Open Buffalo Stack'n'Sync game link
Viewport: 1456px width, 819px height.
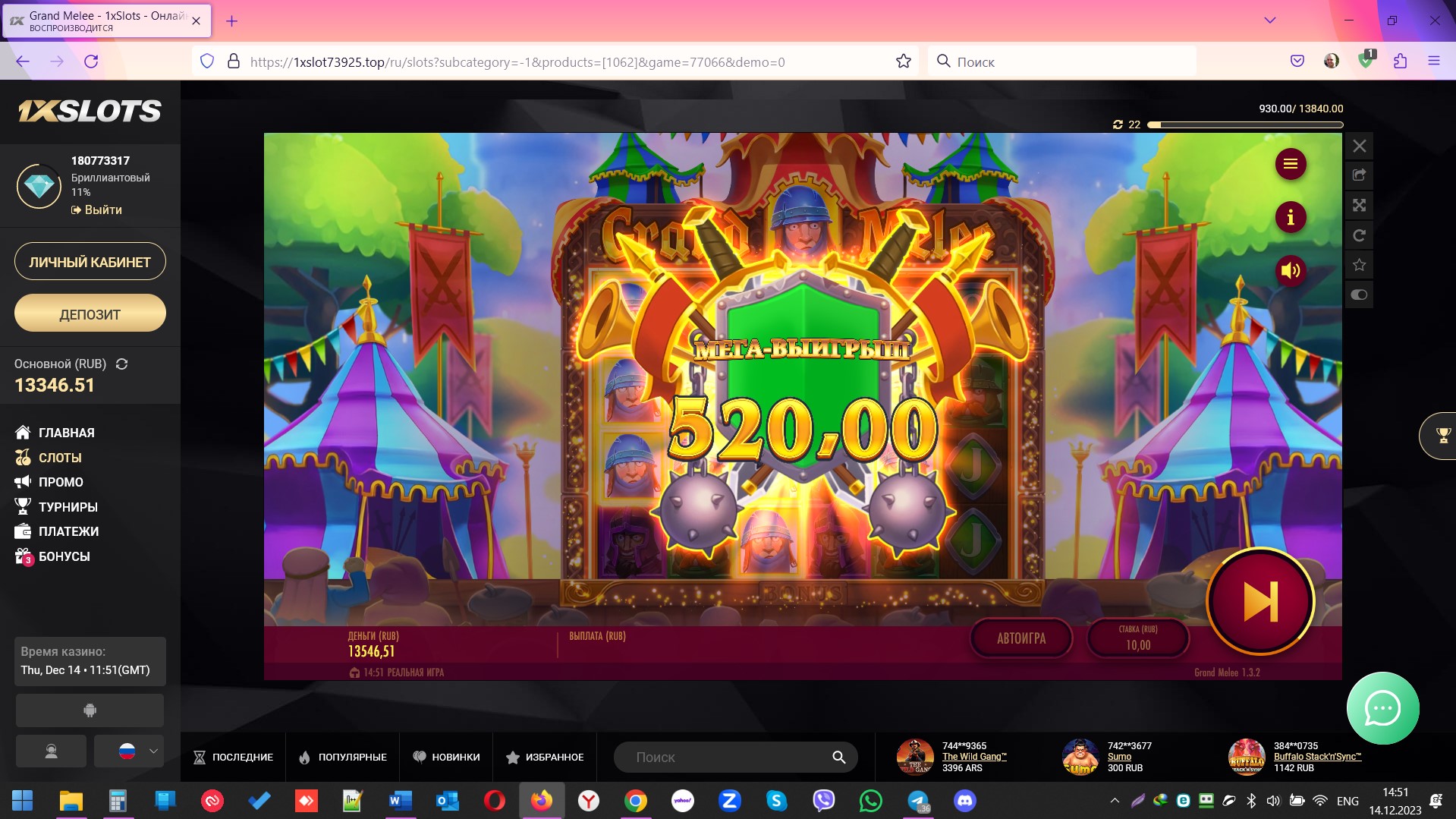[x=1317, y=757]
